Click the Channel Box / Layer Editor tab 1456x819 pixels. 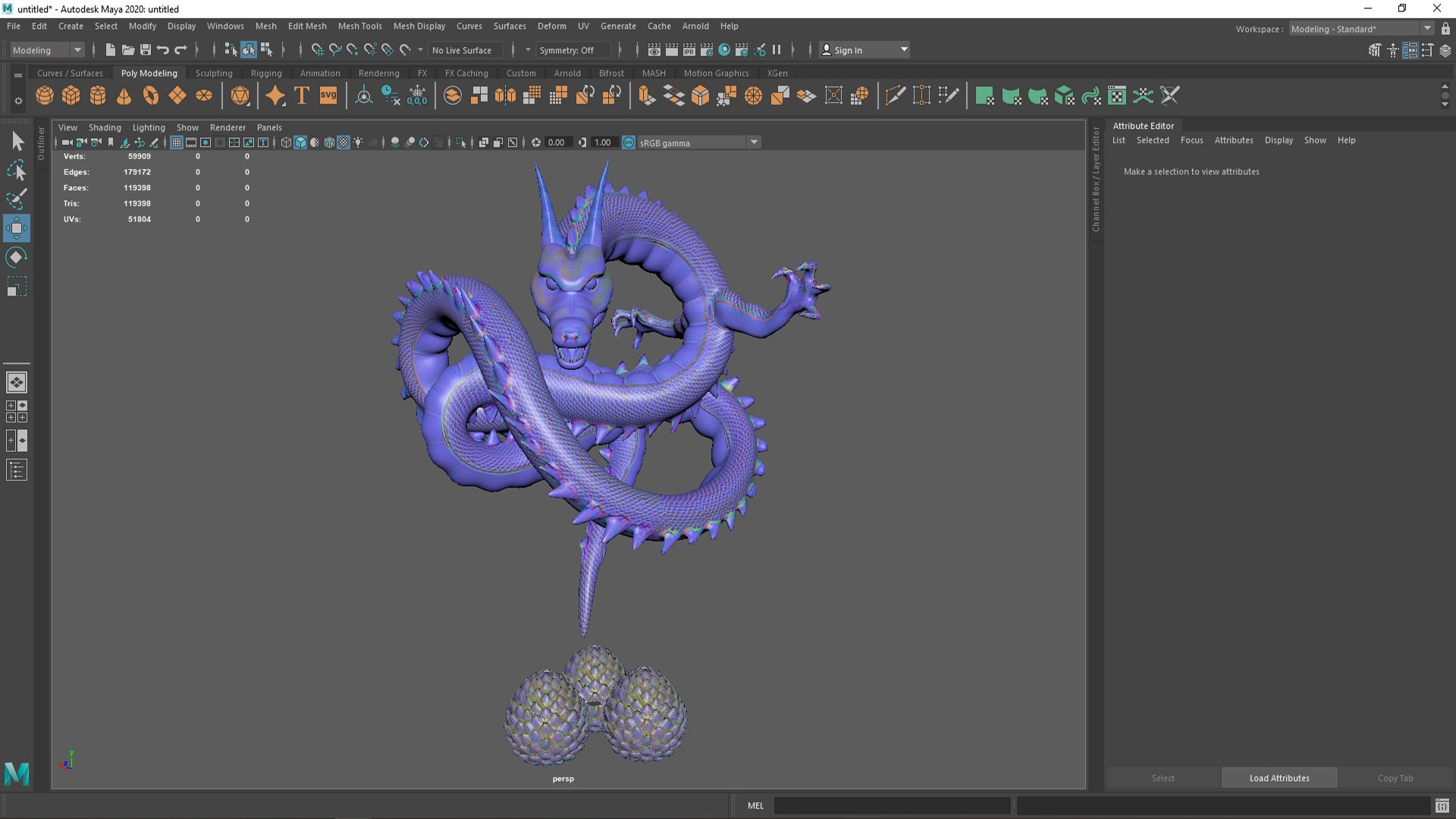coord(1096,179)
